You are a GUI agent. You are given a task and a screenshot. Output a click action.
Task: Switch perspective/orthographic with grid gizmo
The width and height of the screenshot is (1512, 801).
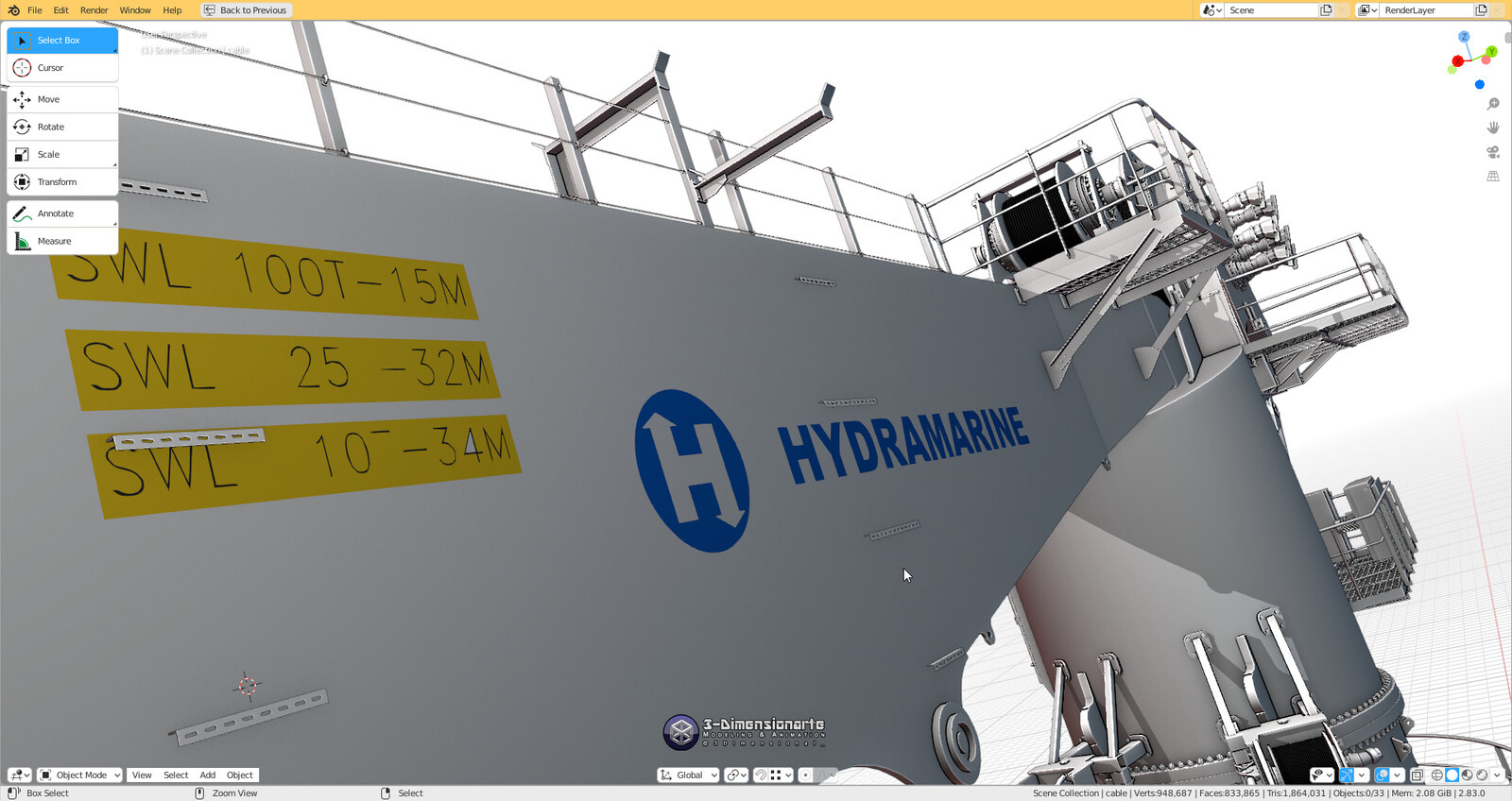pos(1493,177)
